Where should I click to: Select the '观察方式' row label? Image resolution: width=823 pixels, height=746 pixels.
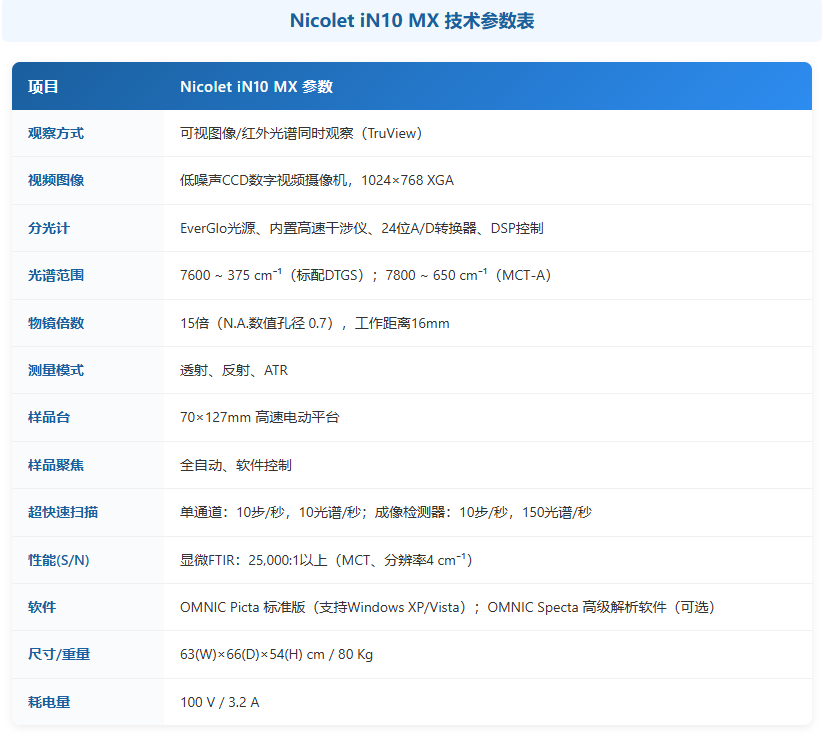(56, 133)
